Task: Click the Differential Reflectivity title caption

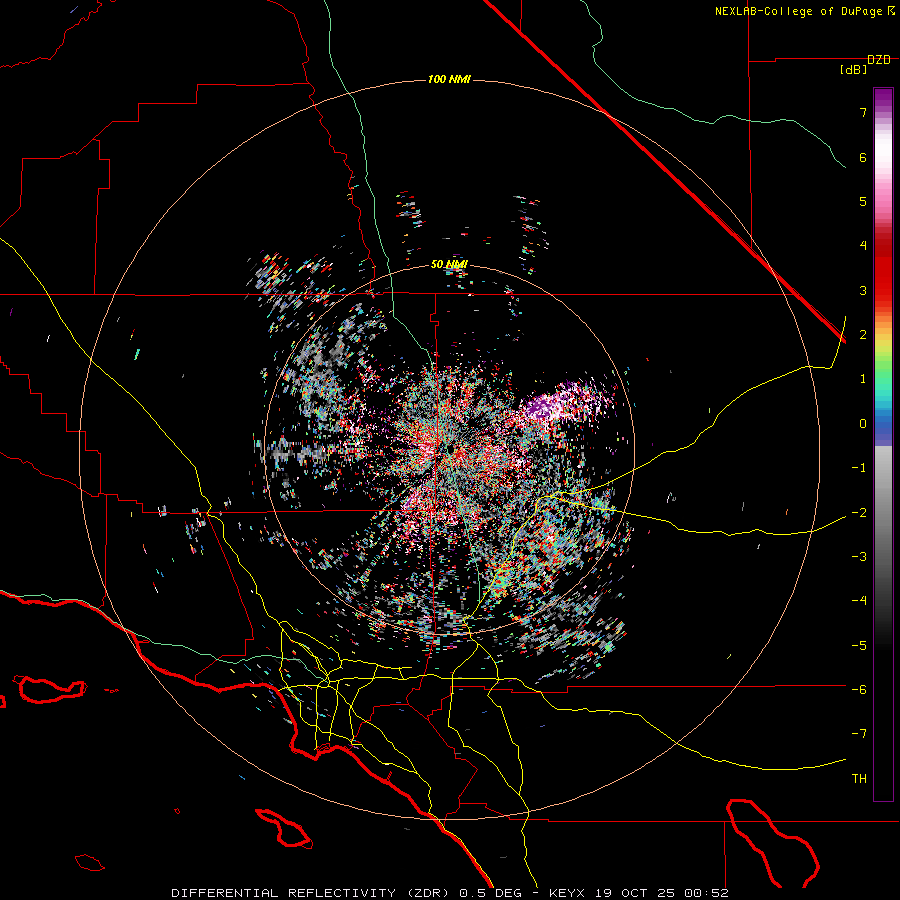Action: tap(450, 893)
